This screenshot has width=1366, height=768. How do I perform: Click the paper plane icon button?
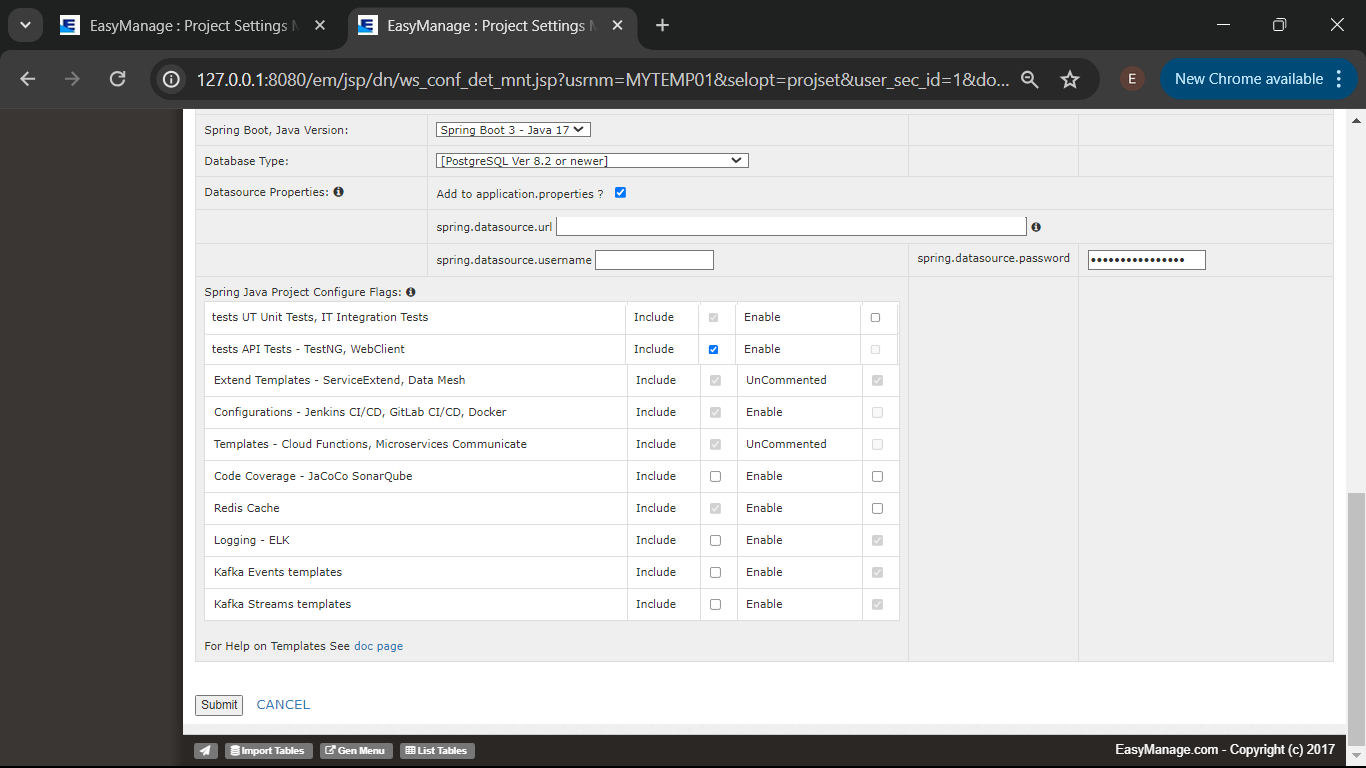click(x=206, y=751)
